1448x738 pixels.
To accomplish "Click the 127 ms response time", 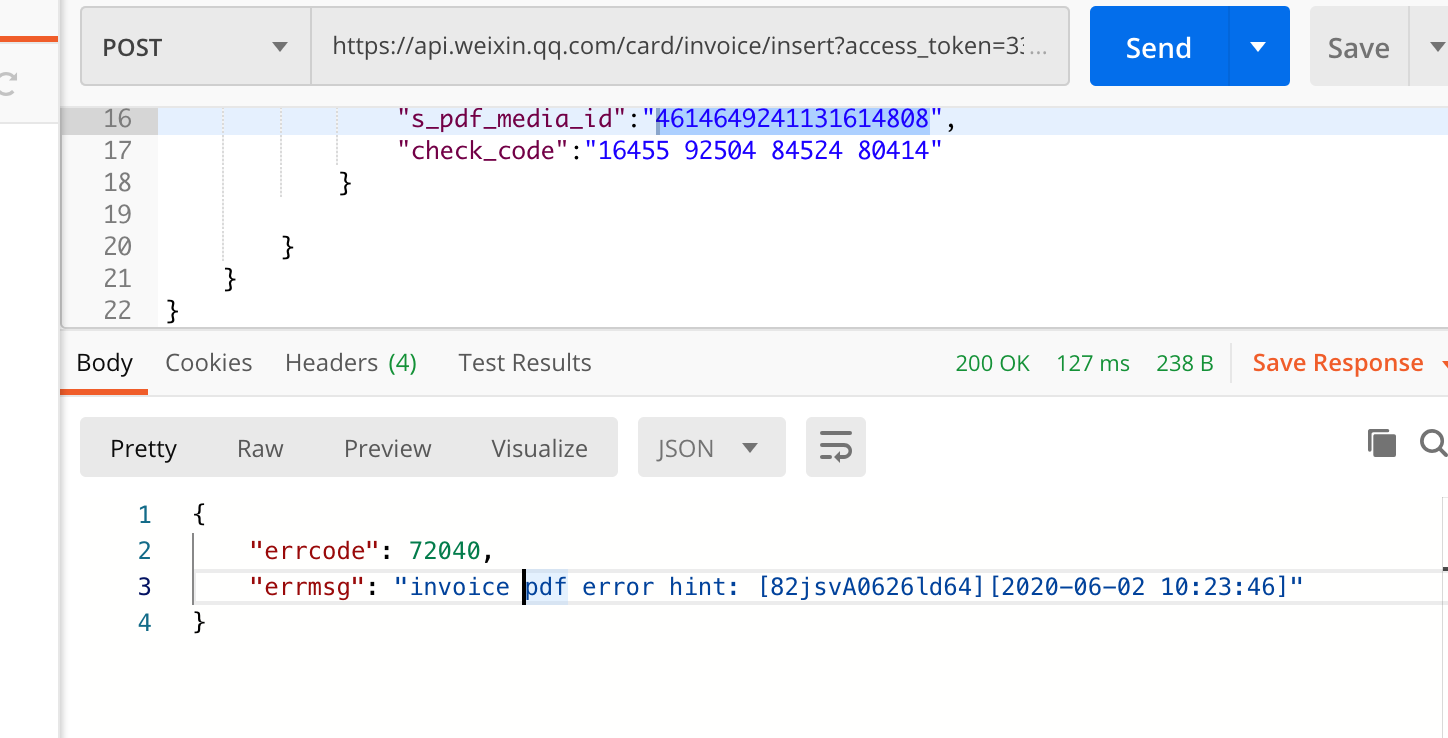I will tap(1093, 363).
